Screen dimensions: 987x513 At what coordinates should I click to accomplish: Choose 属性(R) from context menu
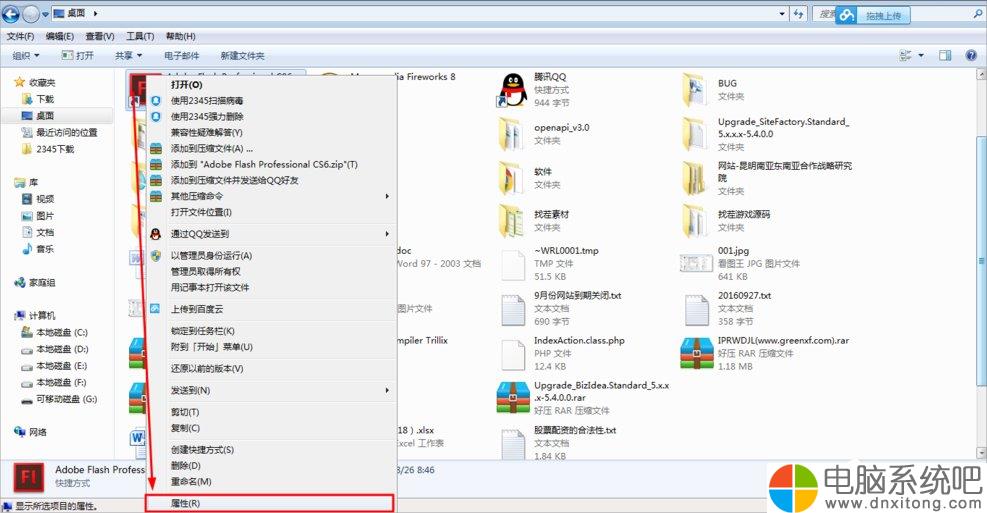pos(270,503)
